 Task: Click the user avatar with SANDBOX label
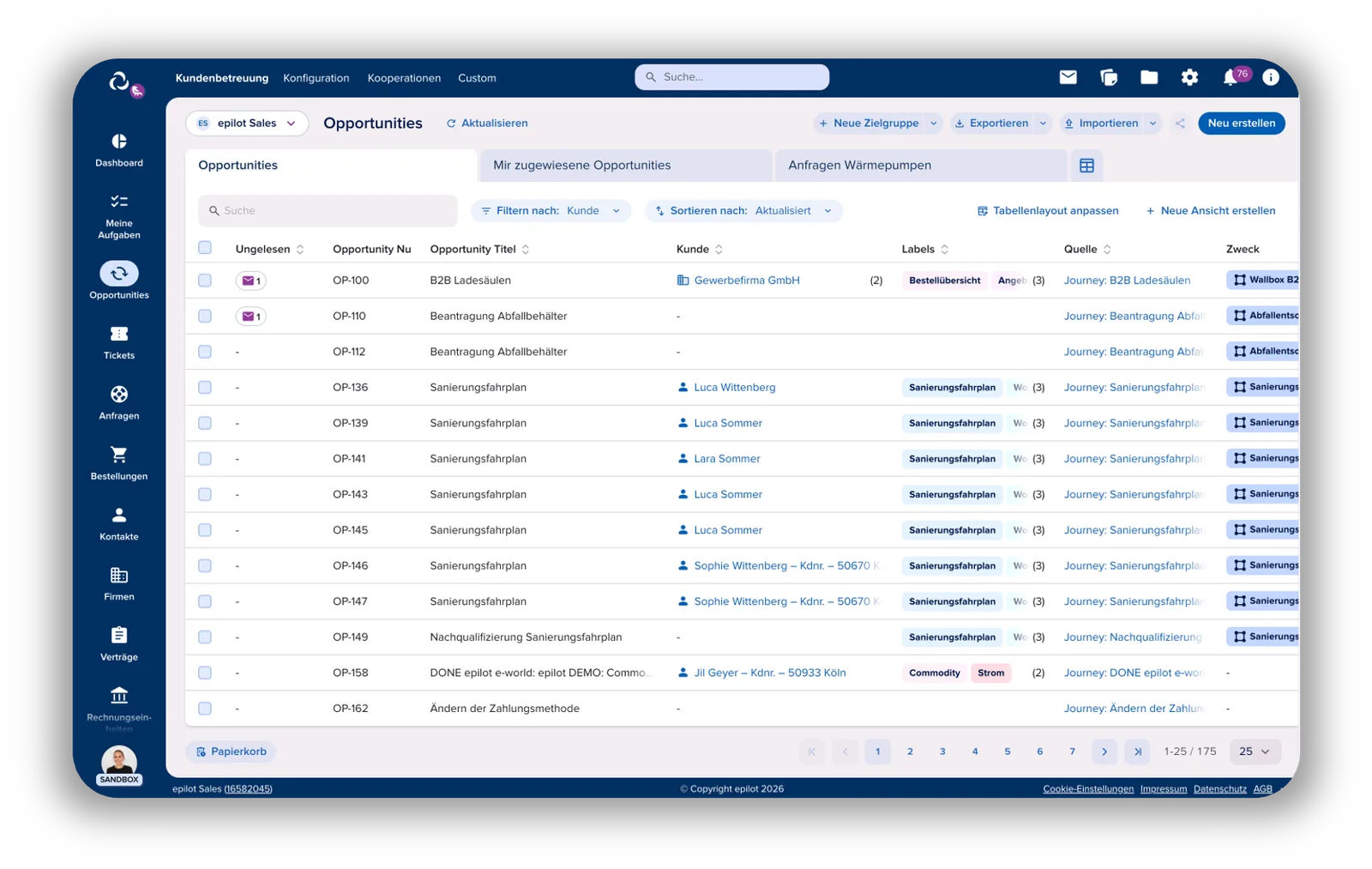[119, 763]
